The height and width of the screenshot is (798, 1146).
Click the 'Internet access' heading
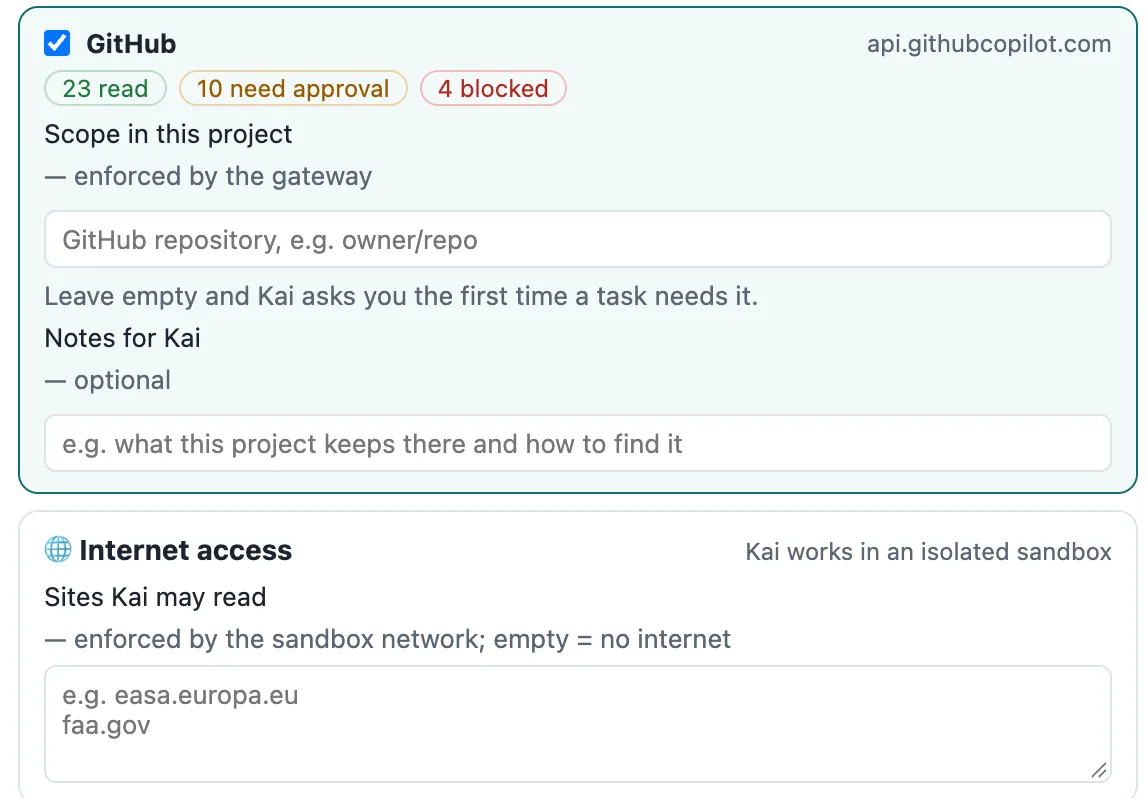(x=186, y=550)
